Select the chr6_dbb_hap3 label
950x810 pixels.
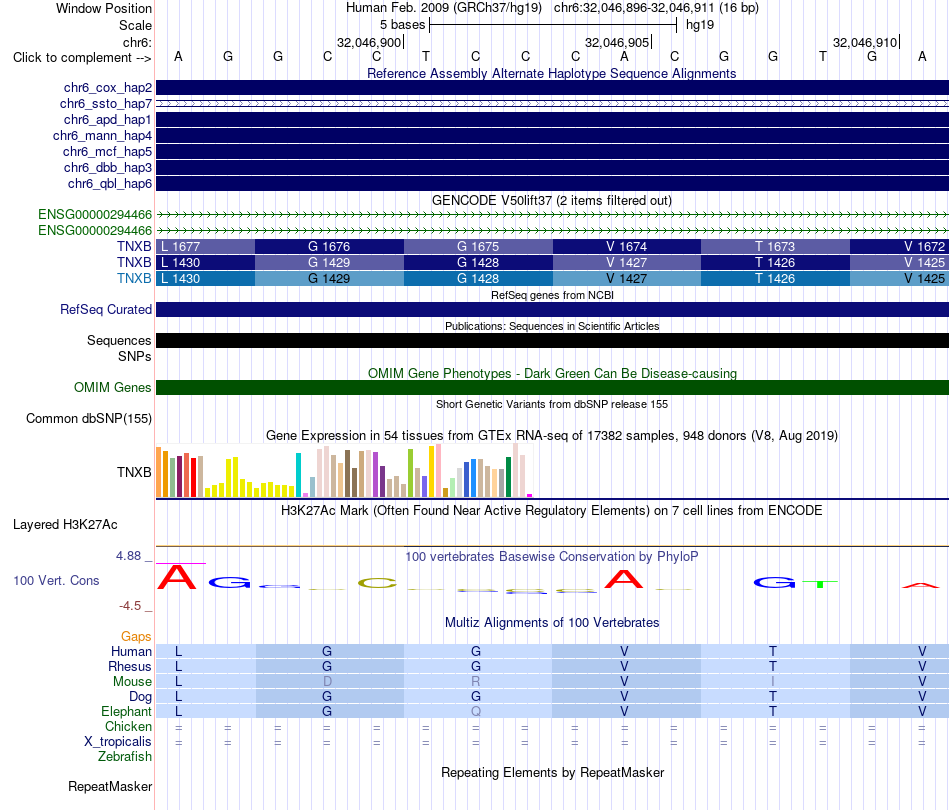coord(108,167)
